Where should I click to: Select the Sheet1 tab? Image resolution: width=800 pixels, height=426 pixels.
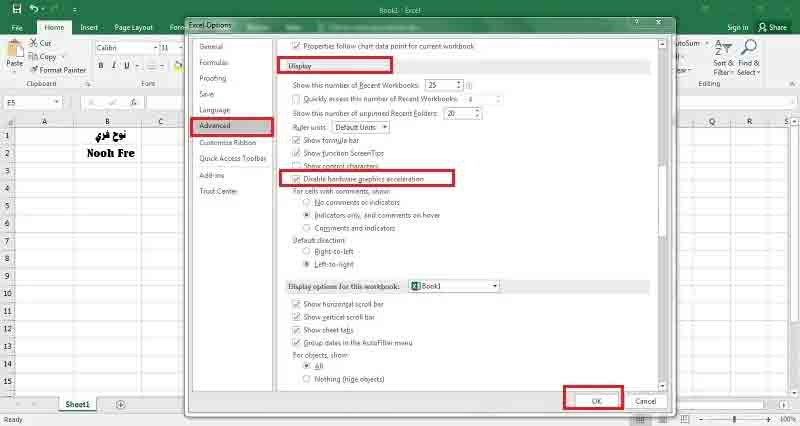[78, 404]
